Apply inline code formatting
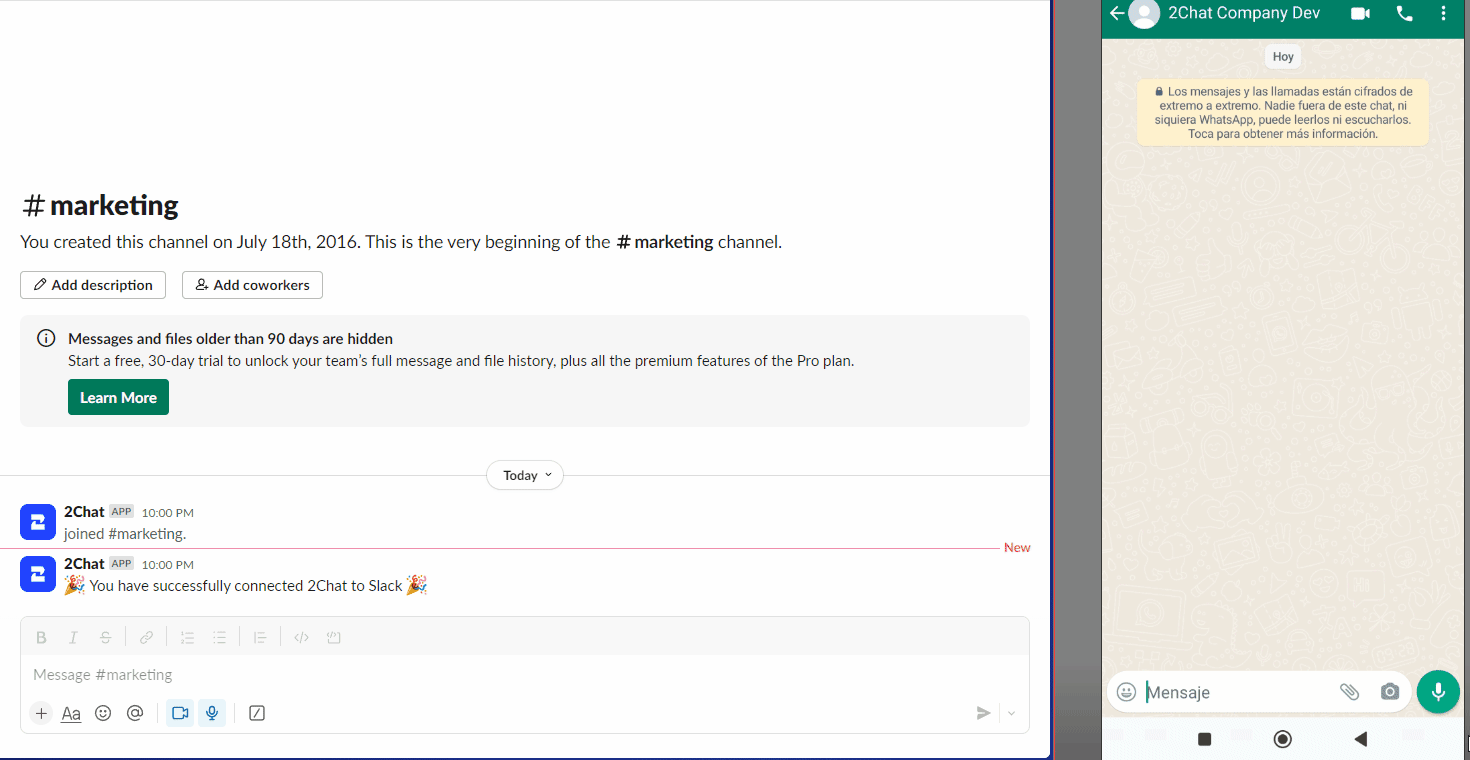 click(301, 637)
